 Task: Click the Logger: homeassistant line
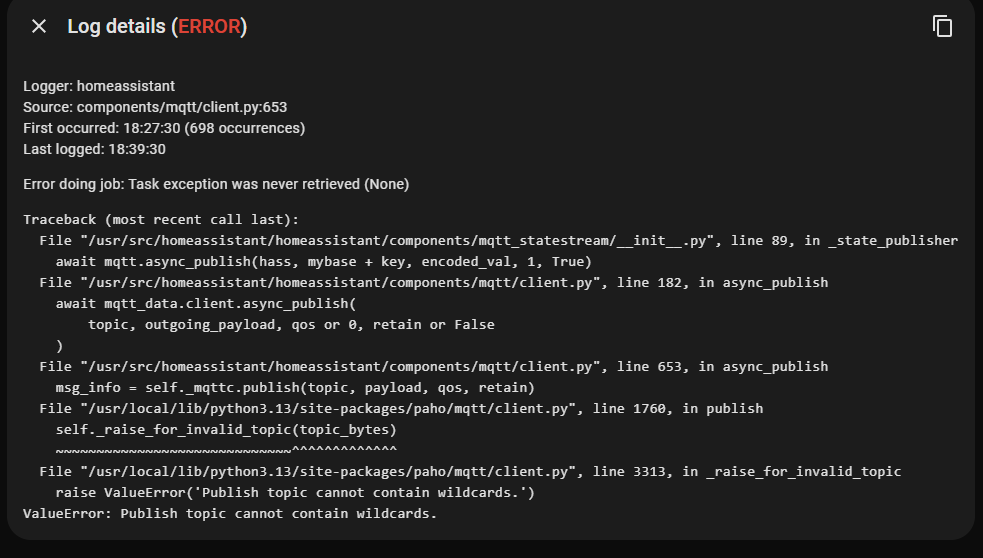click(99, 86)
